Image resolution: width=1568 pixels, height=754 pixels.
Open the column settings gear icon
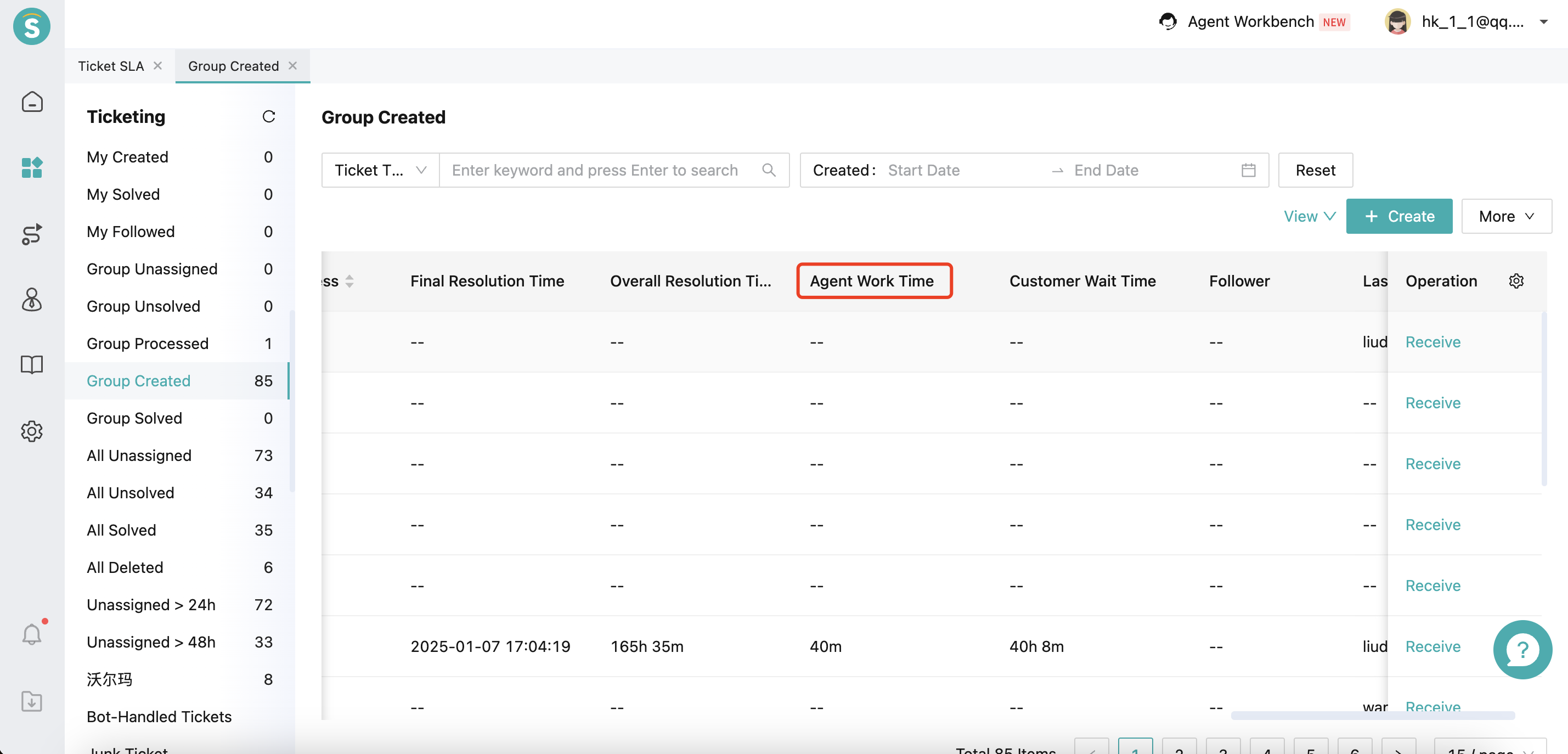click(x=1516, y=281)
